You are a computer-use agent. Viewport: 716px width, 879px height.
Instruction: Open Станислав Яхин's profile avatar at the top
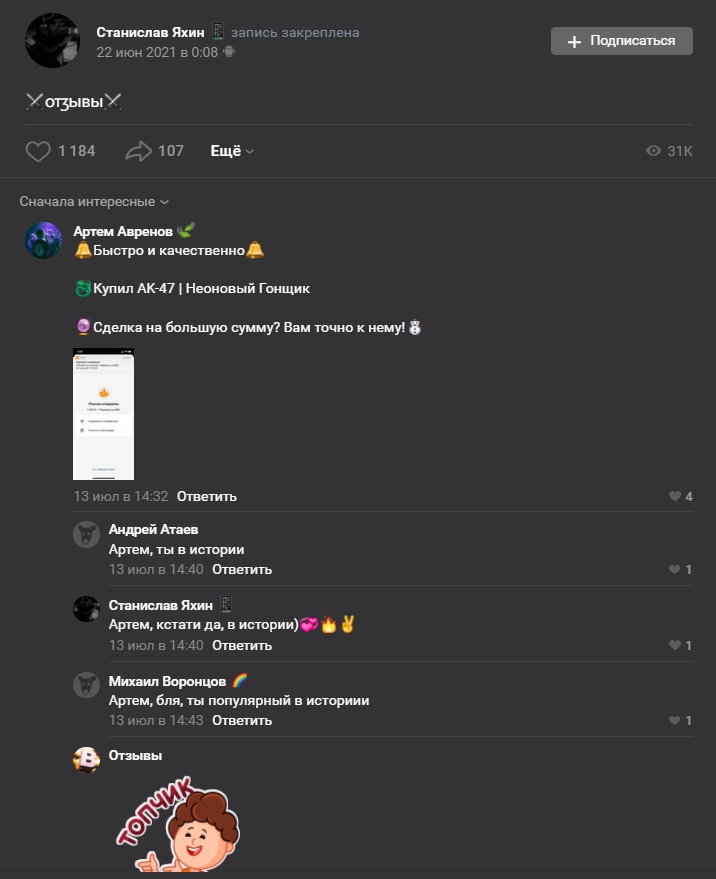(x=52, y=41)
